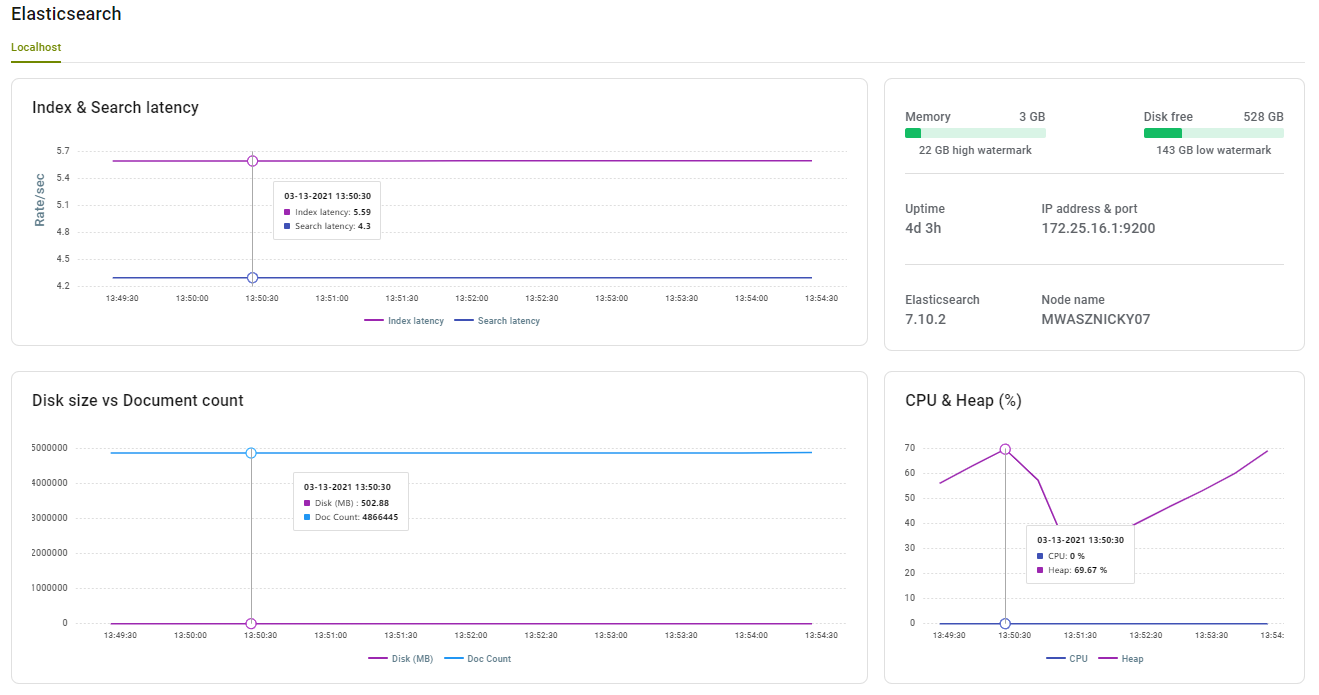This screenshot has width=1319, height=695.
Task: Click the 'Heap: 69.67 %' tooltip row
Action: tap(1072, 570)
